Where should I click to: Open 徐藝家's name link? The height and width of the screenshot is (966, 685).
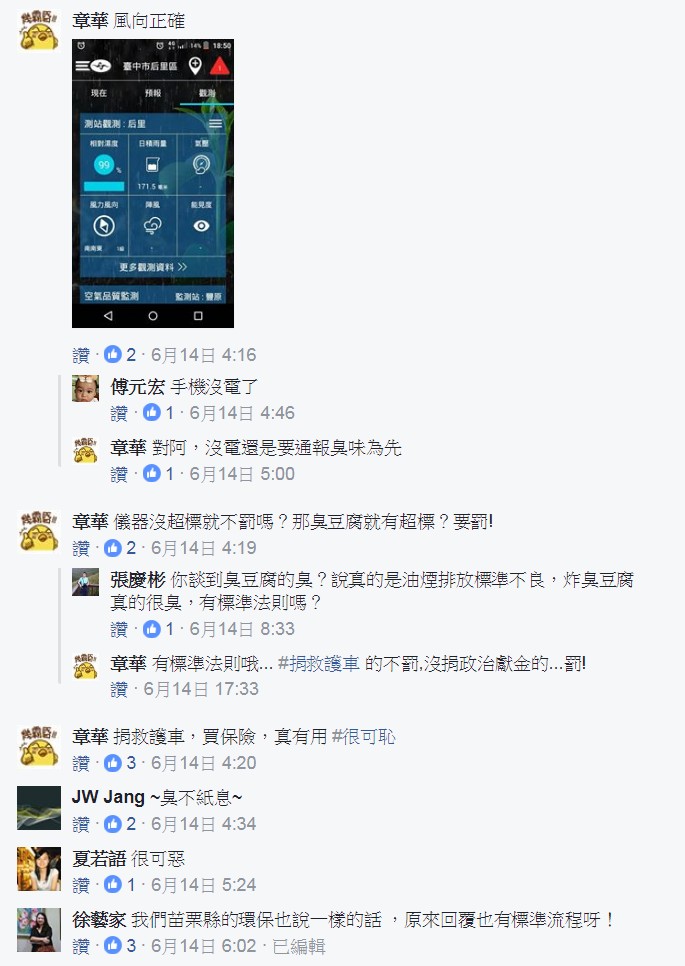pos(99,920)
